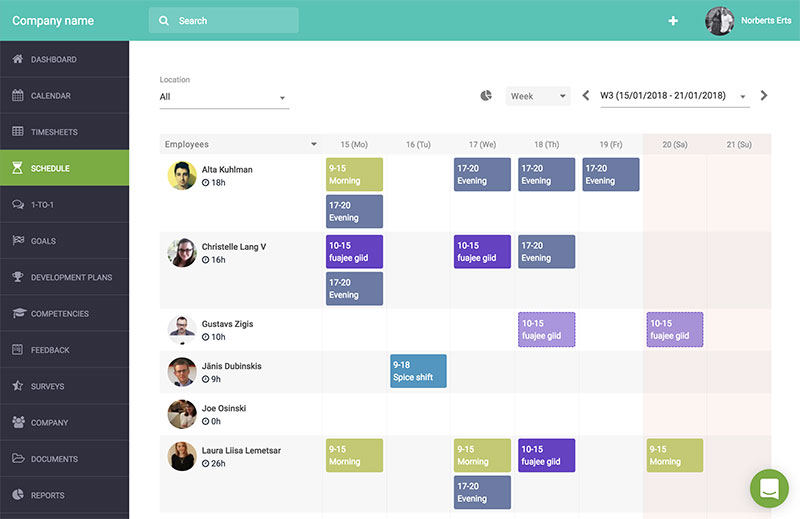
Task: Click Gustavs Zigis employee name
Action: (227, 324)
